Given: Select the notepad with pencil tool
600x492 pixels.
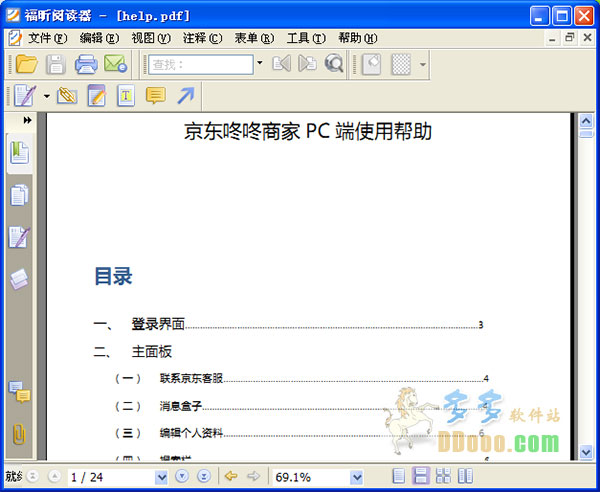Looking at the screenshot, I should (x=96, y=96).
